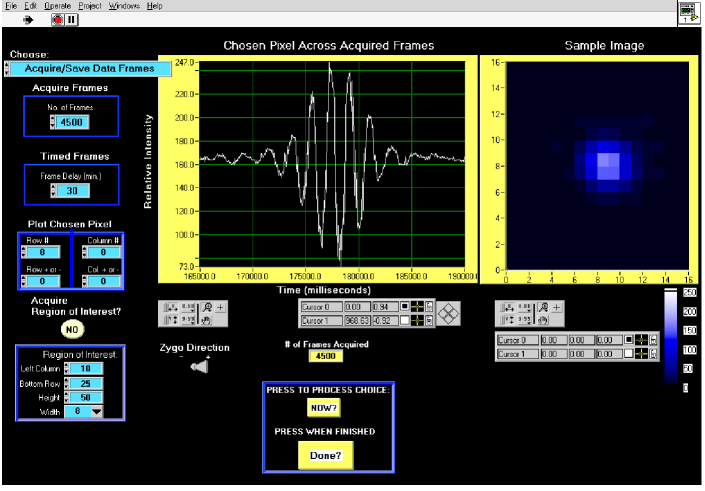The image size is (705, 491).
Task: Click the Choose ring stepper arrows
Action: [x=6, y=68]
